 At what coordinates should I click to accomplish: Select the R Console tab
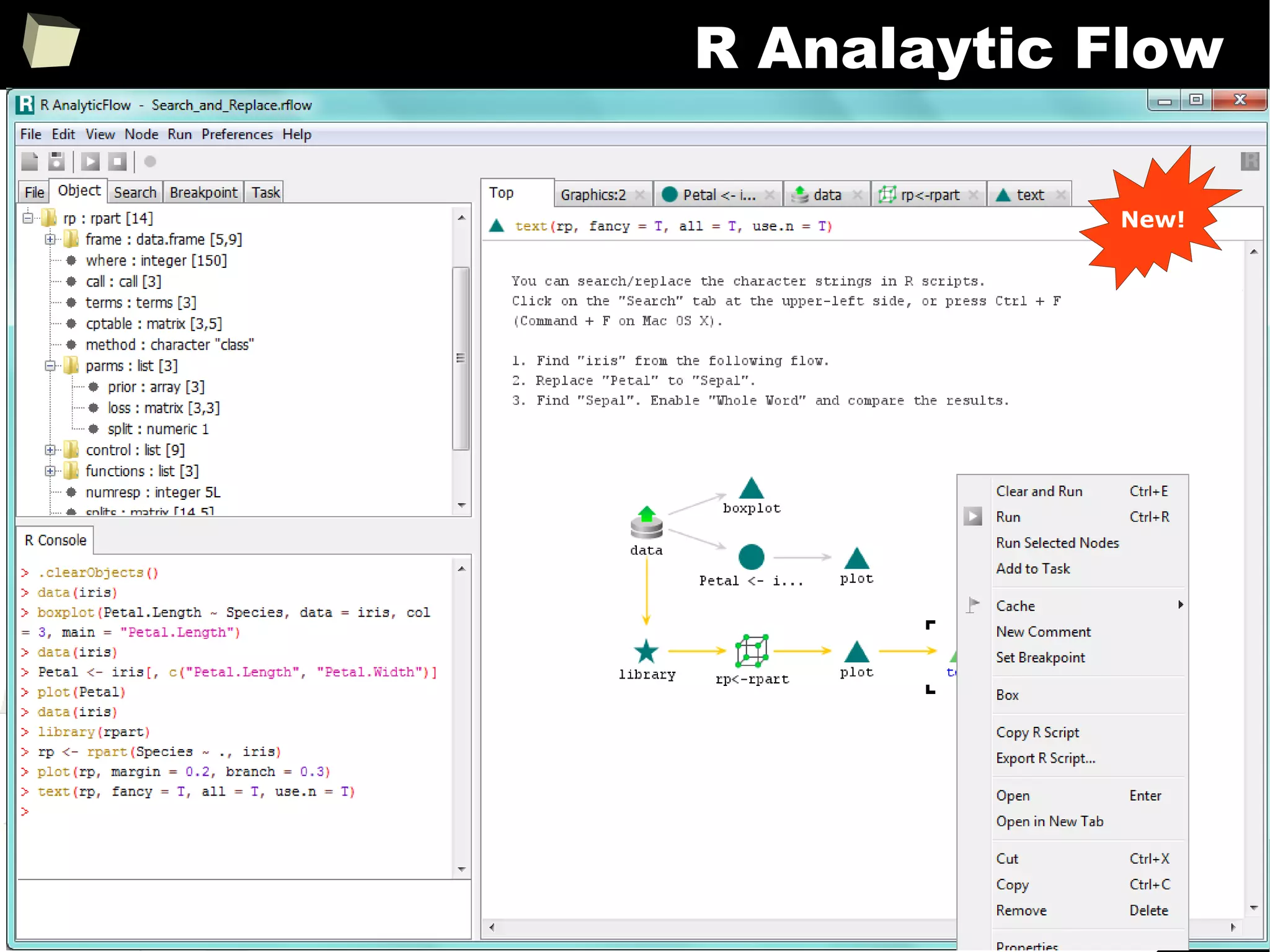55,540
